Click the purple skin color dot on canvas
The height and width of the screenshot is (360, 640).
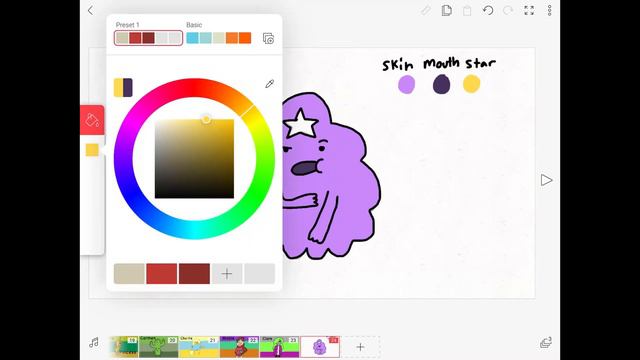[x=407, y=84]
